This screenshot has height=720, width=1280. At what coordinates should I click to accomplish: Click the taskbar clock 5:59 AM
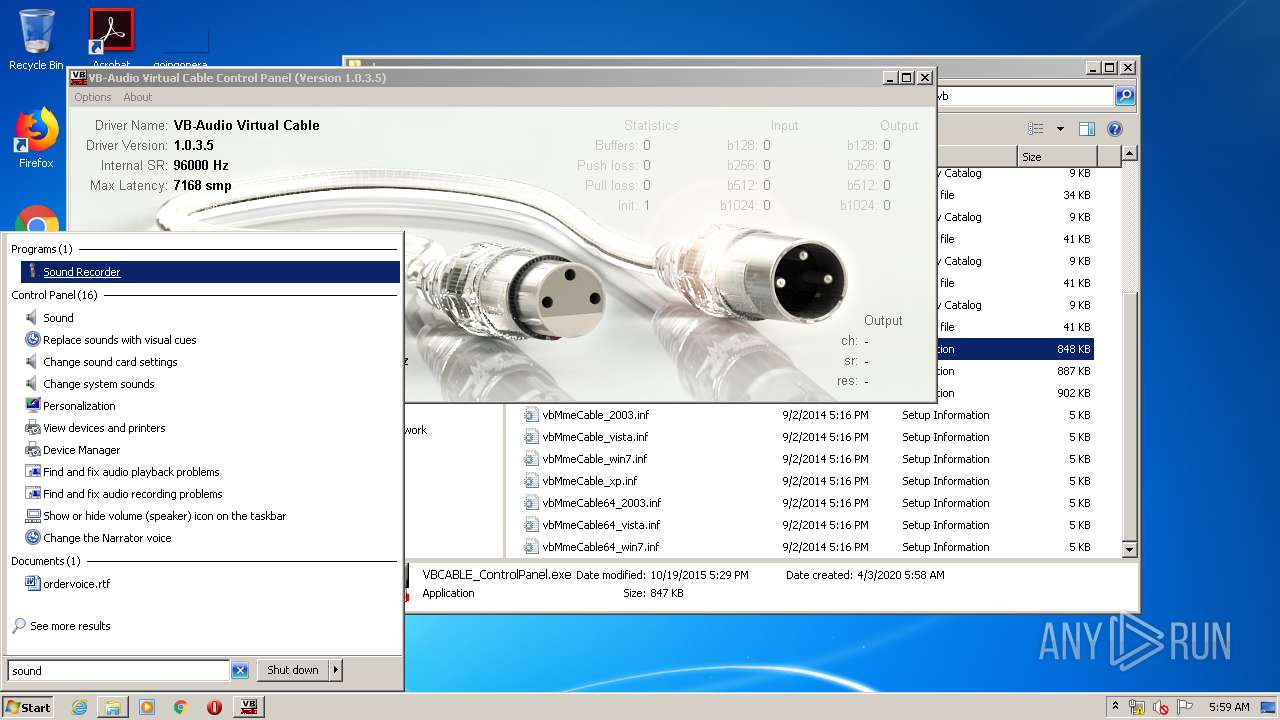[1229, 707]
